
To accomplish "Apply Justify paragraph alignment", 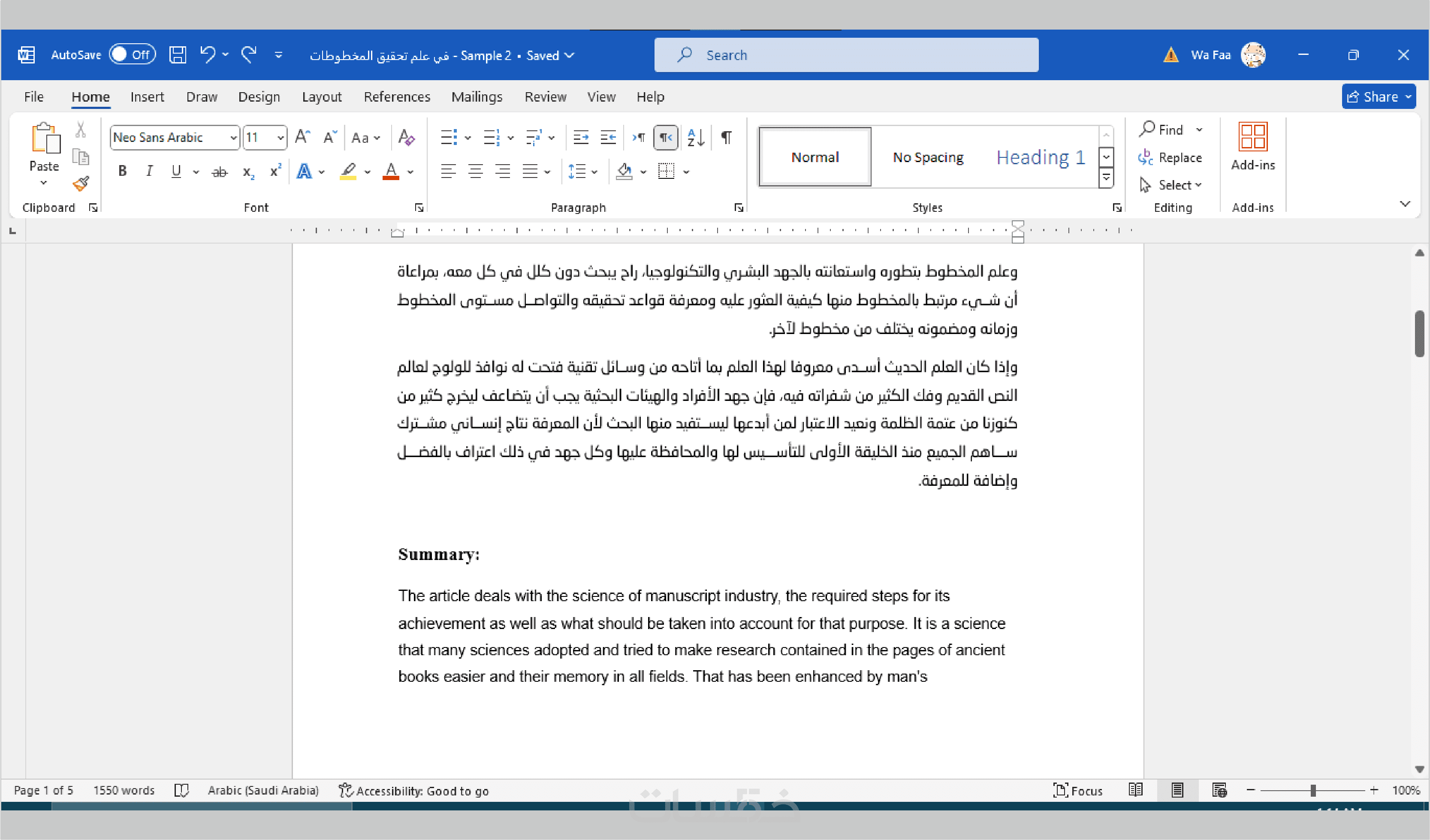I will click(530, 171).
